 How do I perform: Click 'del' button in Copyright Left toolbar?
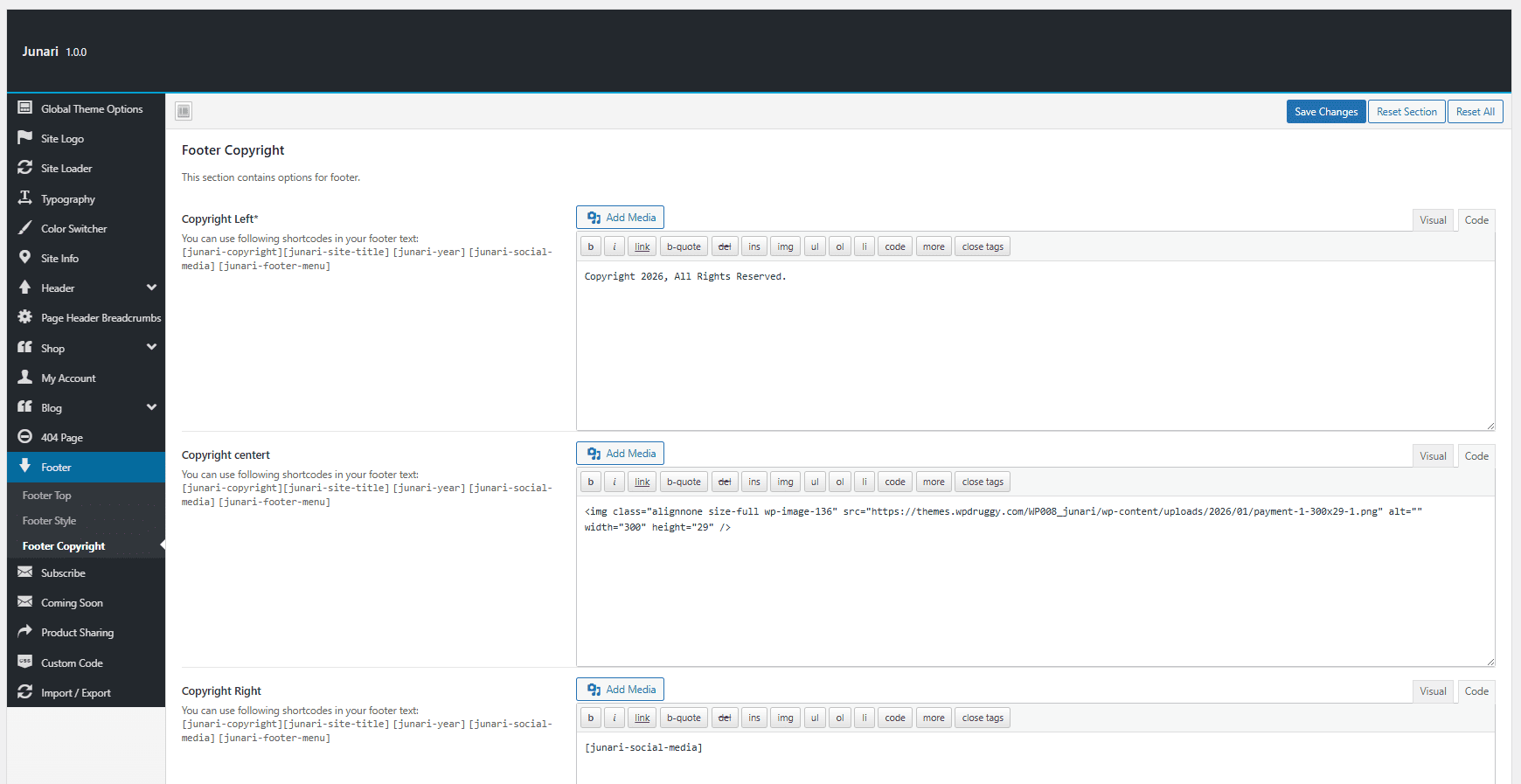click(725, 246)
